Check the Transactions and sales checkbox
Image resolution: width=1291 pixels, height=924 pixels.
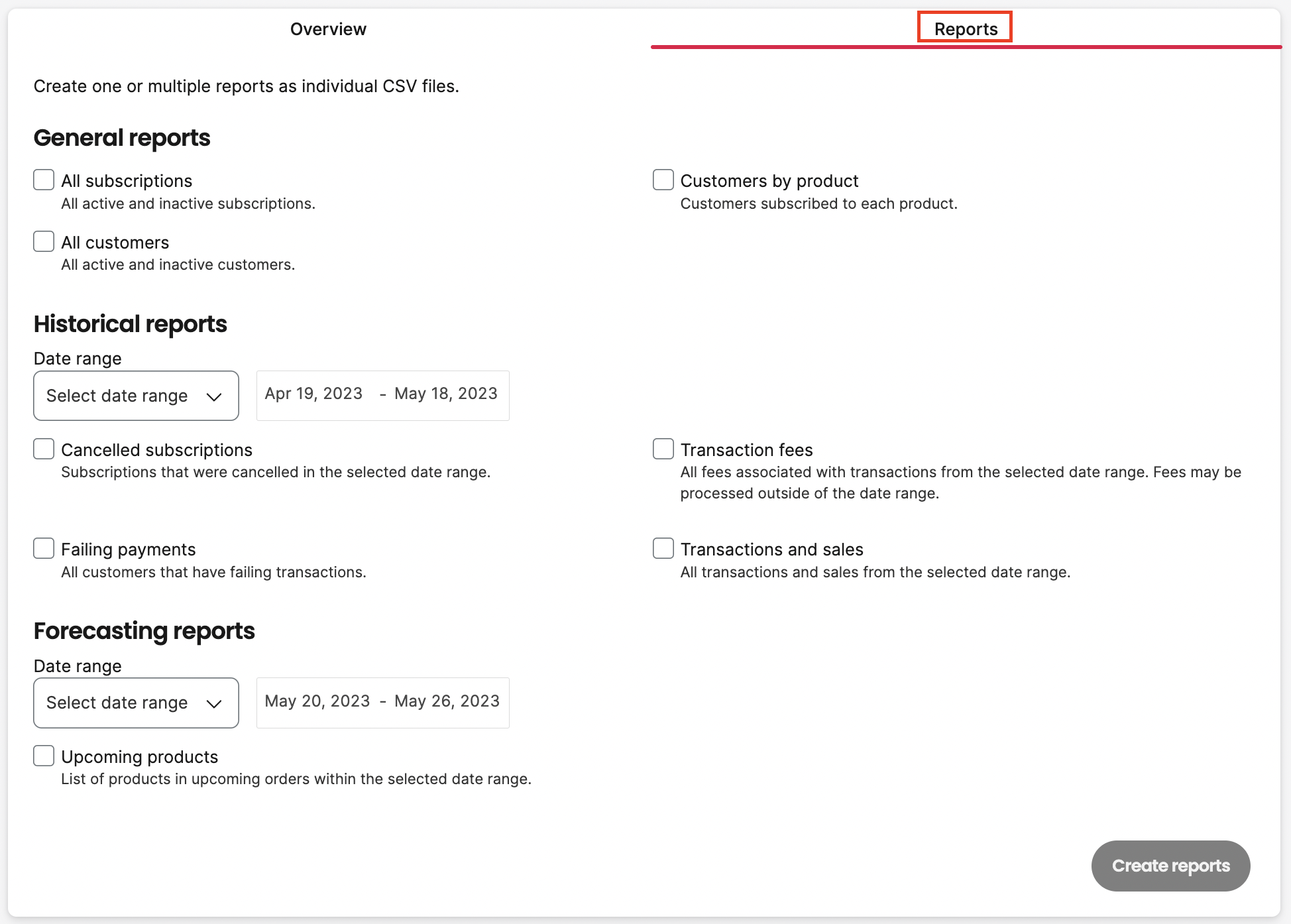click(663, 549)
